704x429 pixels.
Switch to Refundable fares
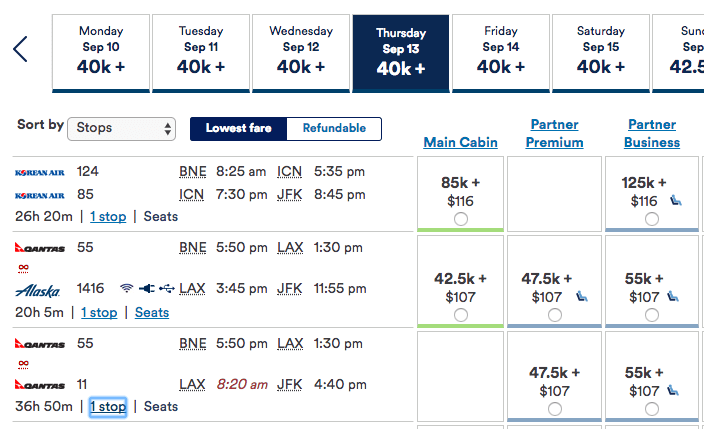(334, 128)
